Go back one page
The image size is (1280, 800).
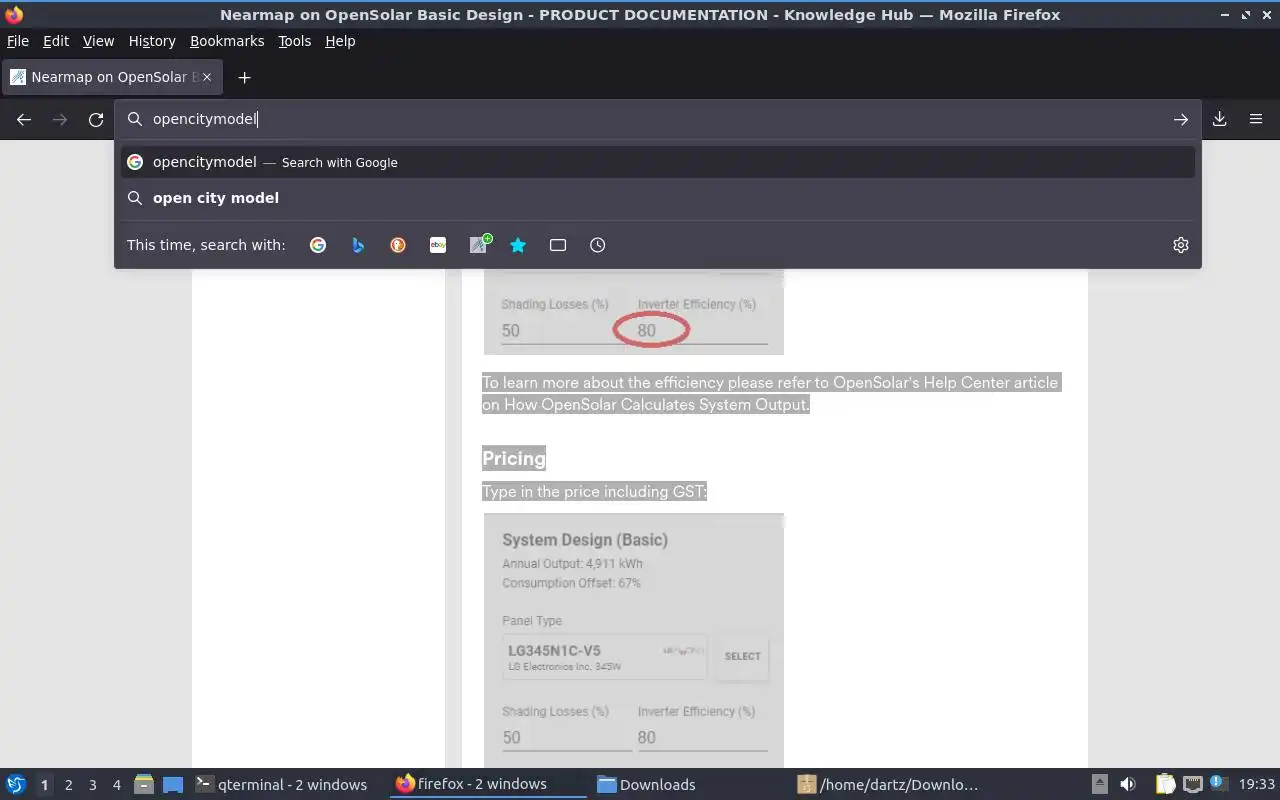[x=24, y=119]
